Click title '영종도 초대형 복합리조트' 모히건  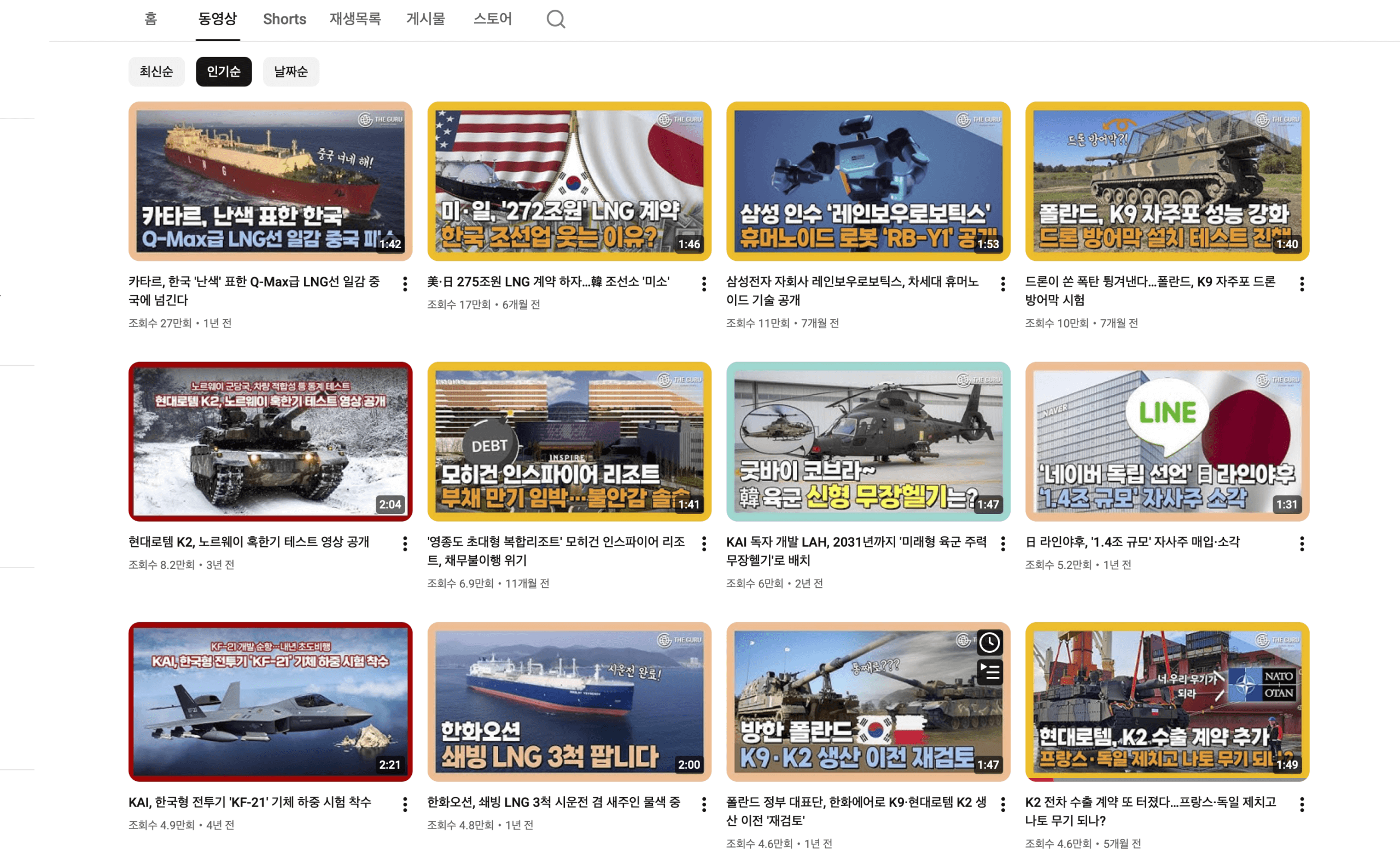[x=556, y=550]
